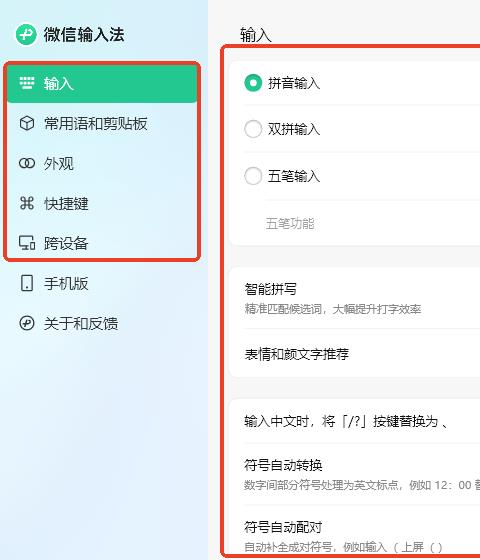Open the 外观 settings page
This screenshot has height=560, width=480.
102,163
